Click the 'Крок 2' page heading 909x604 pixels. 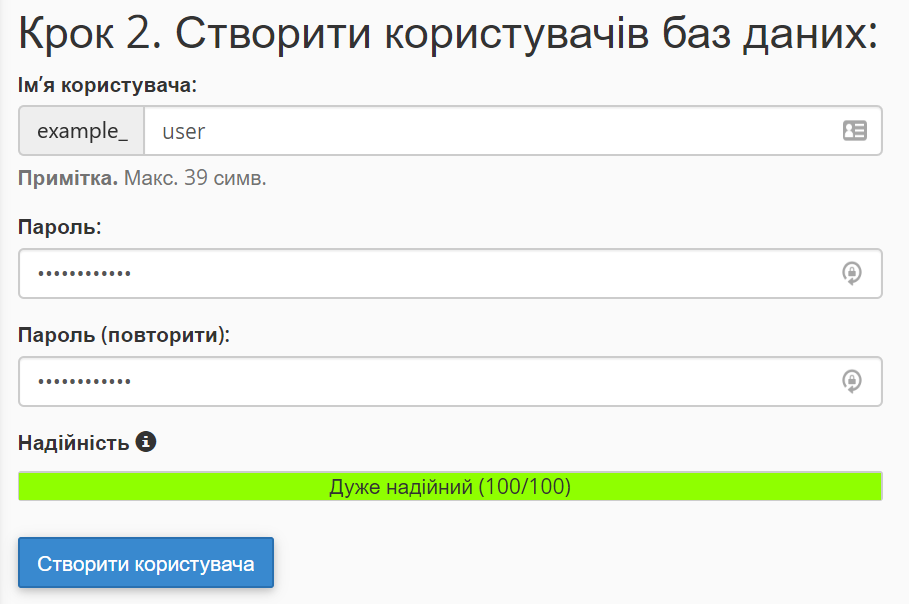coord(447,35)
